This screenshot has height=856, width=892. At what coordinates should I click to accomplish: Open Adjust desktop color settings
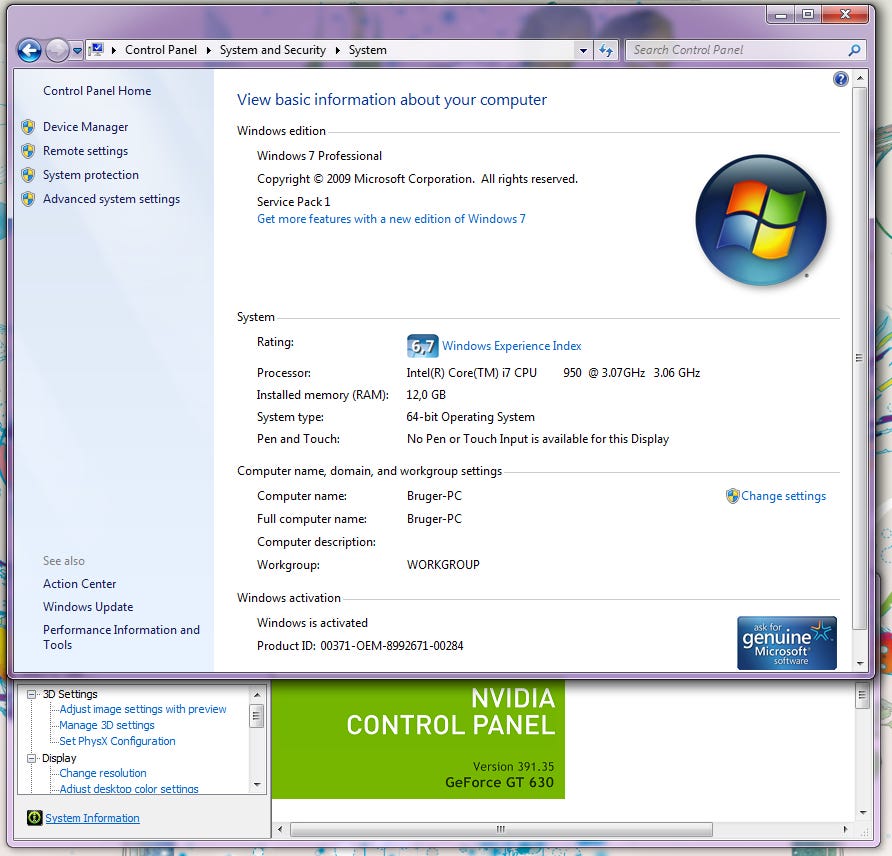[x=129, y=788]
